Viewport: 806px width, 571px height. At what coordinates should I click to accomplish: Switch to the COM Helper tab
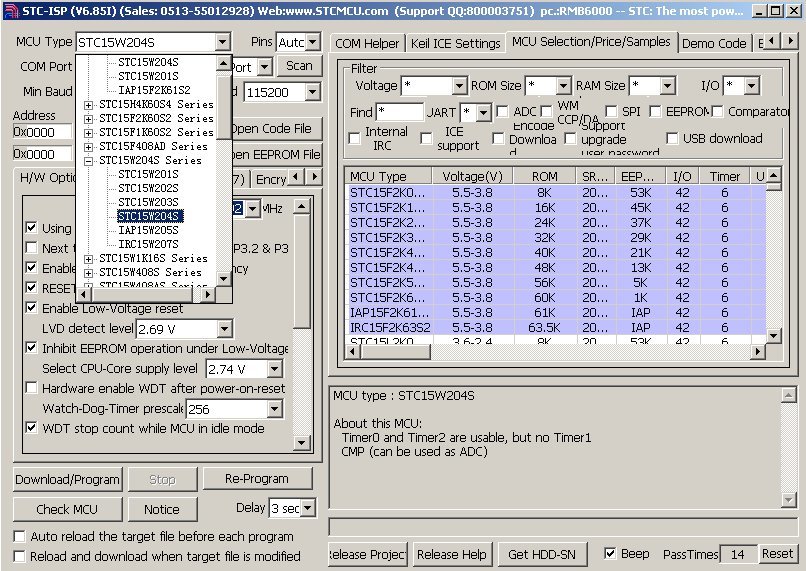point(367,44)
